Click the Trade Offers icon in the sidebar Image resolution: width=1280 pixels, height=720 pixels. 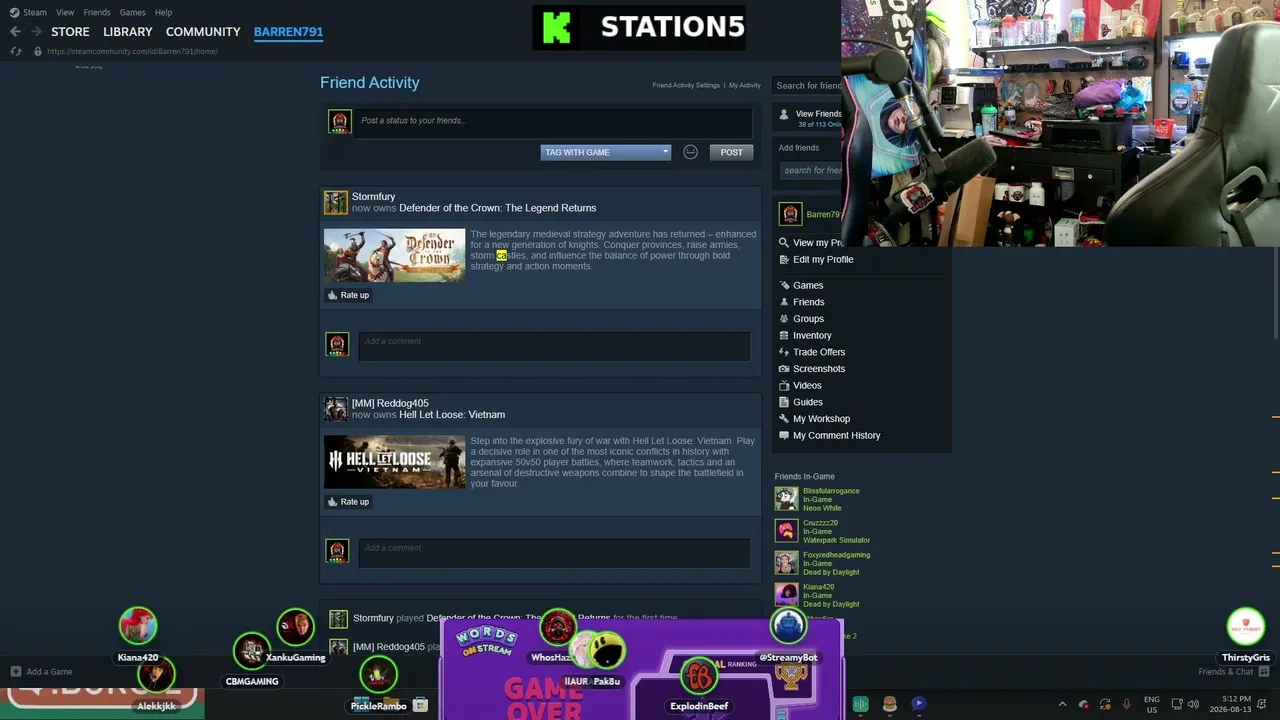tap(784, 352)
